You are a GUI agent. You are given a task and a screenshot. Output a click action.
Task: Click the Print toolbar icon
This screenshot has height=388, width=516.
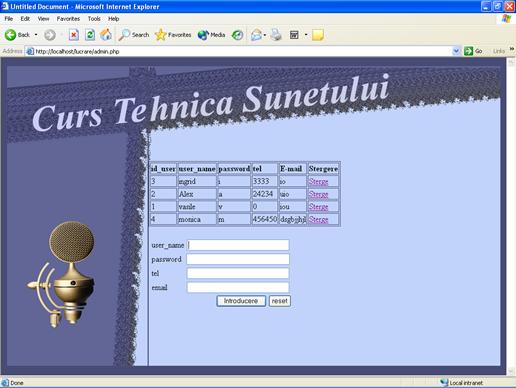pos(276,35)
